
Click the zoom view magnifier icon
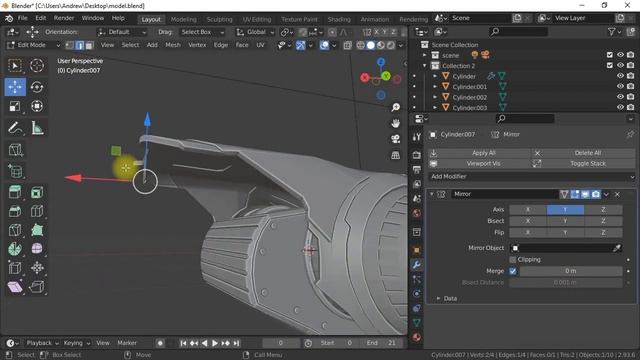tap(395, 107)
